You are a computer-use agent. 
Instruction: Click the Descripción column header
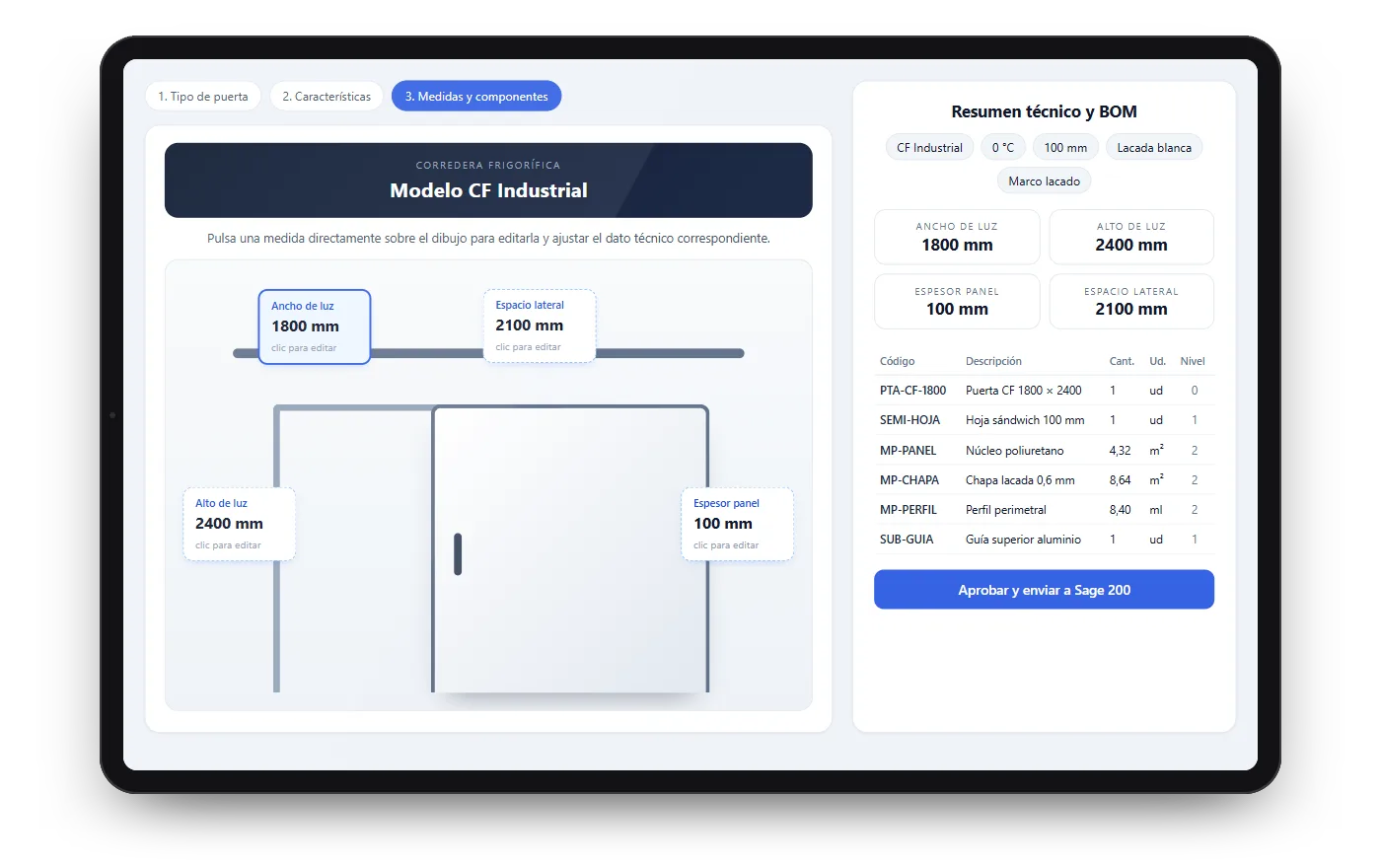coord(993,361)
